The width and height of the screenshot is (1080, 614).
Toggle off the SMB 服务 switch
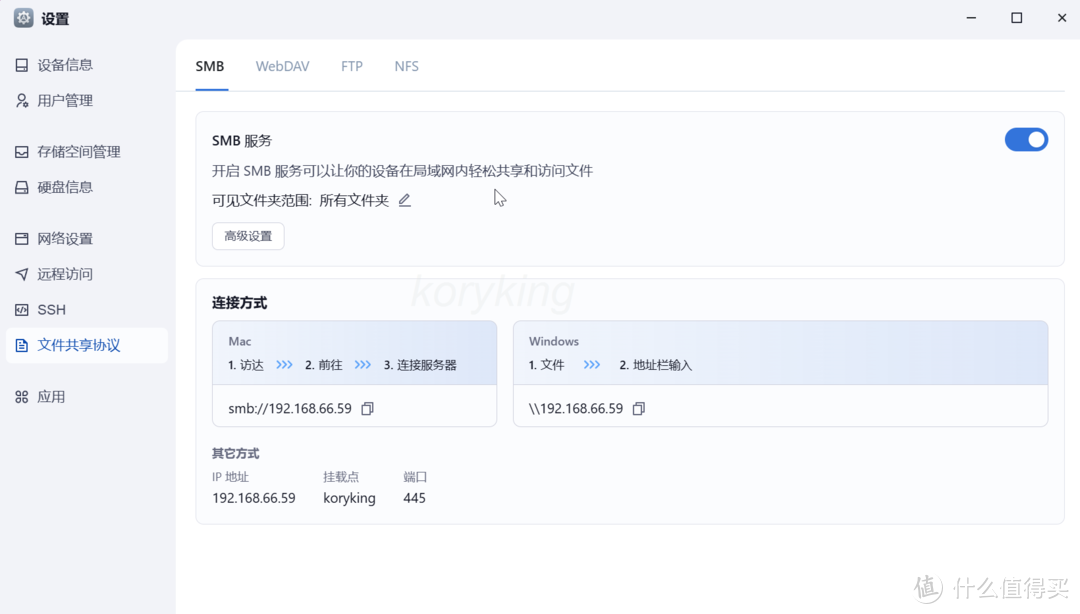pos(1027,139)
